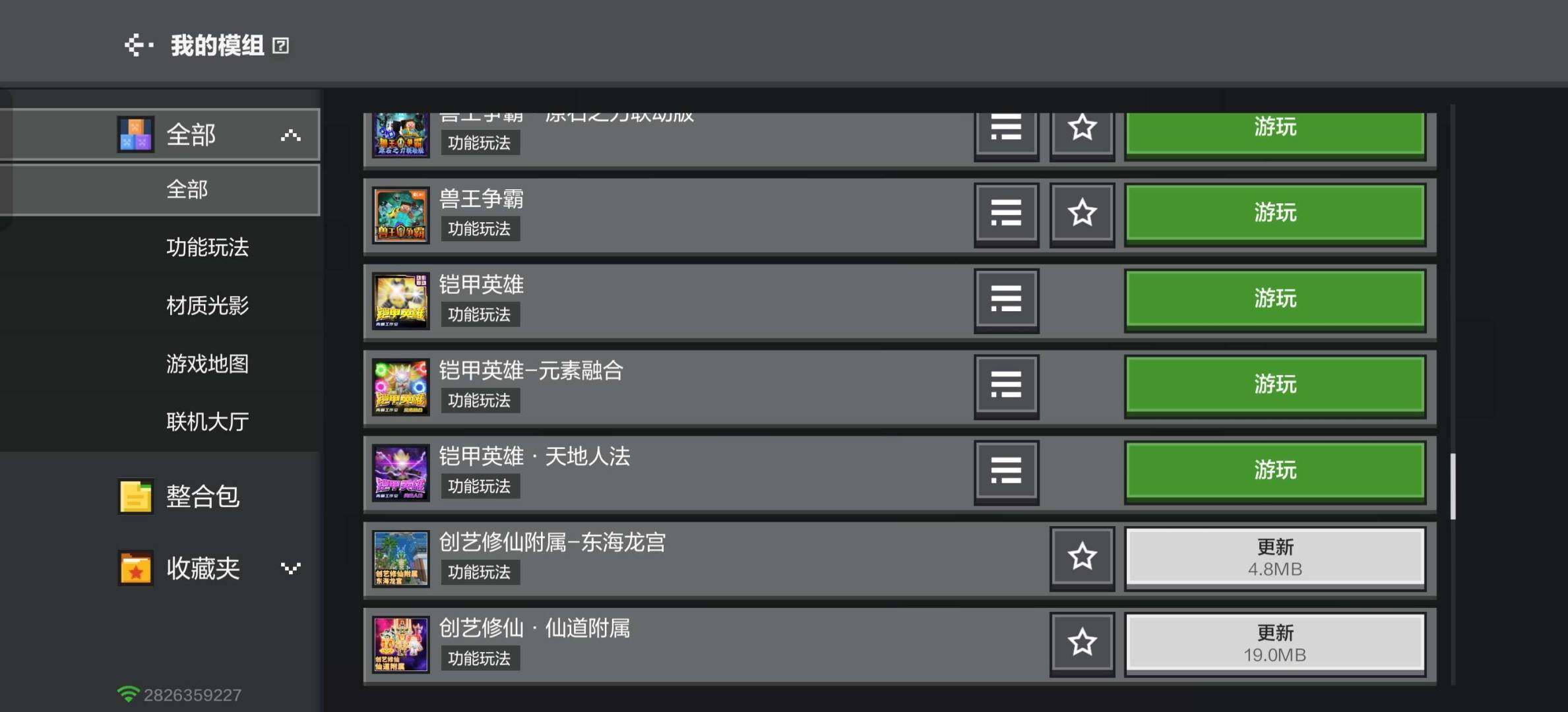Select the 游戏地图 category

(207, 363)
